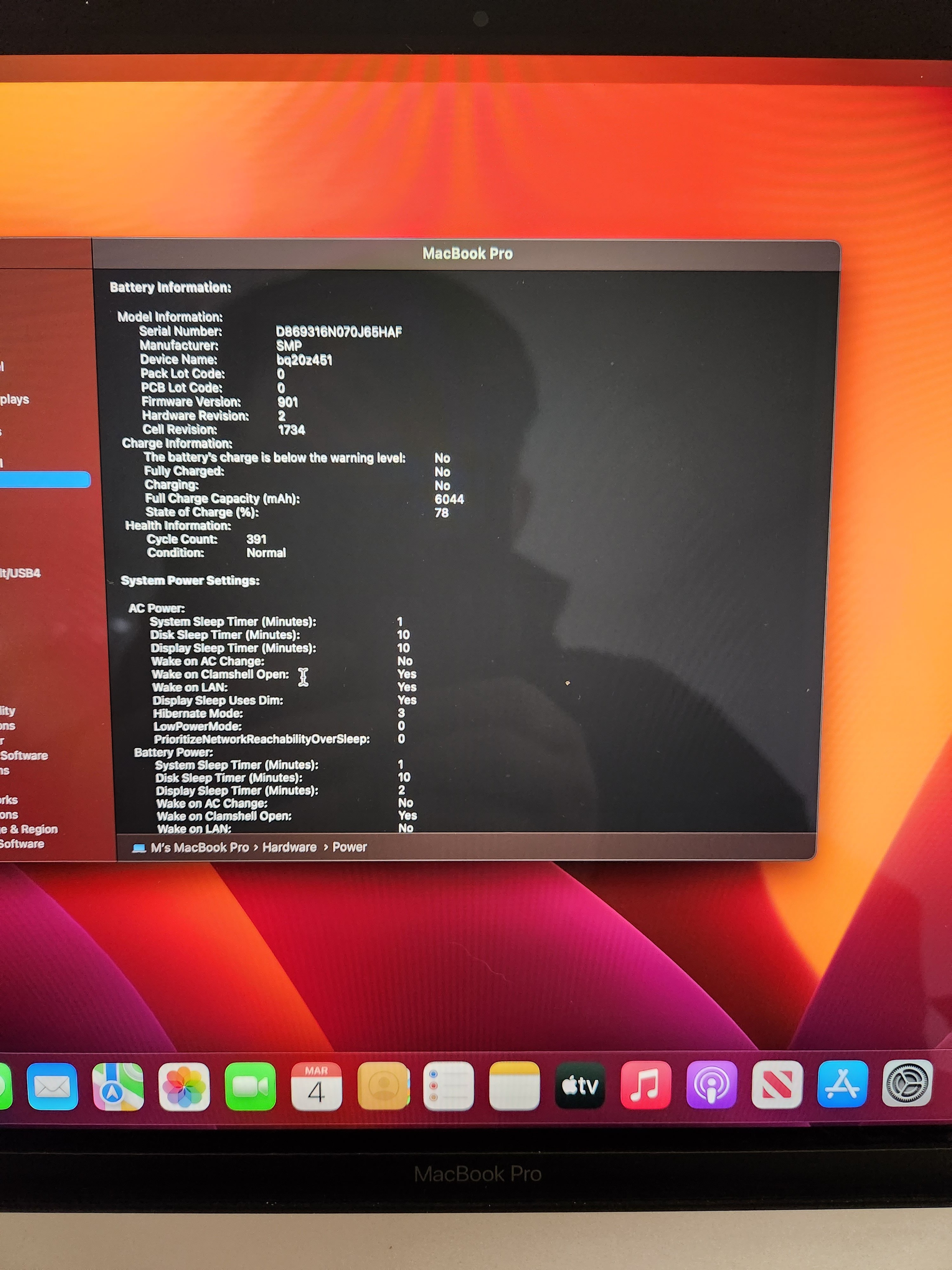Click the device name bq20z451

304,360
